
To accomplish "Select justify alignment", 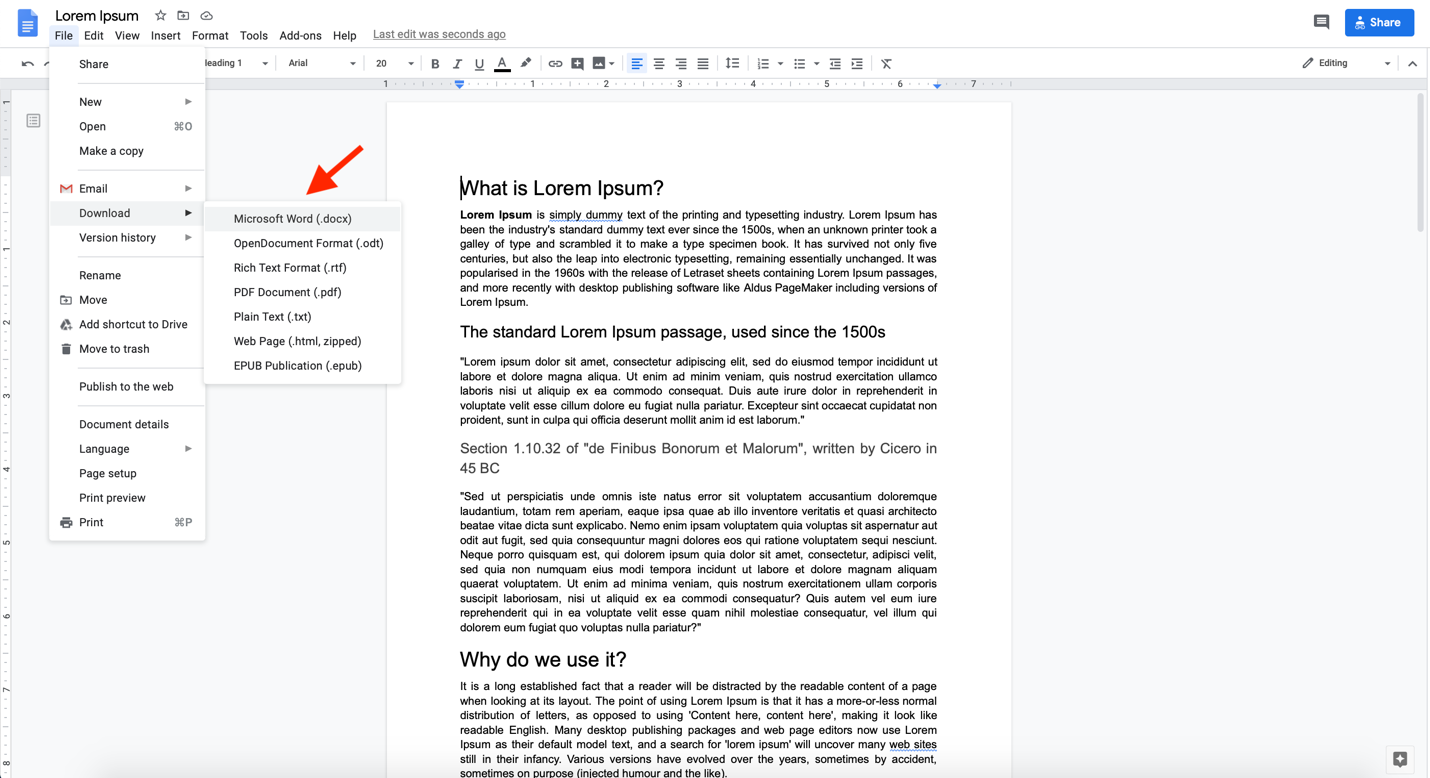I will point(703,64).
